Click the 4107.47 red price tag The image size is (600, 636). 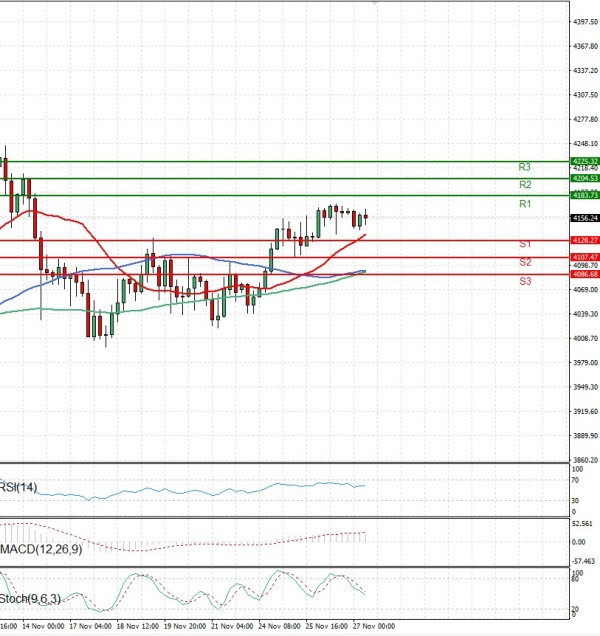[584, 257]
